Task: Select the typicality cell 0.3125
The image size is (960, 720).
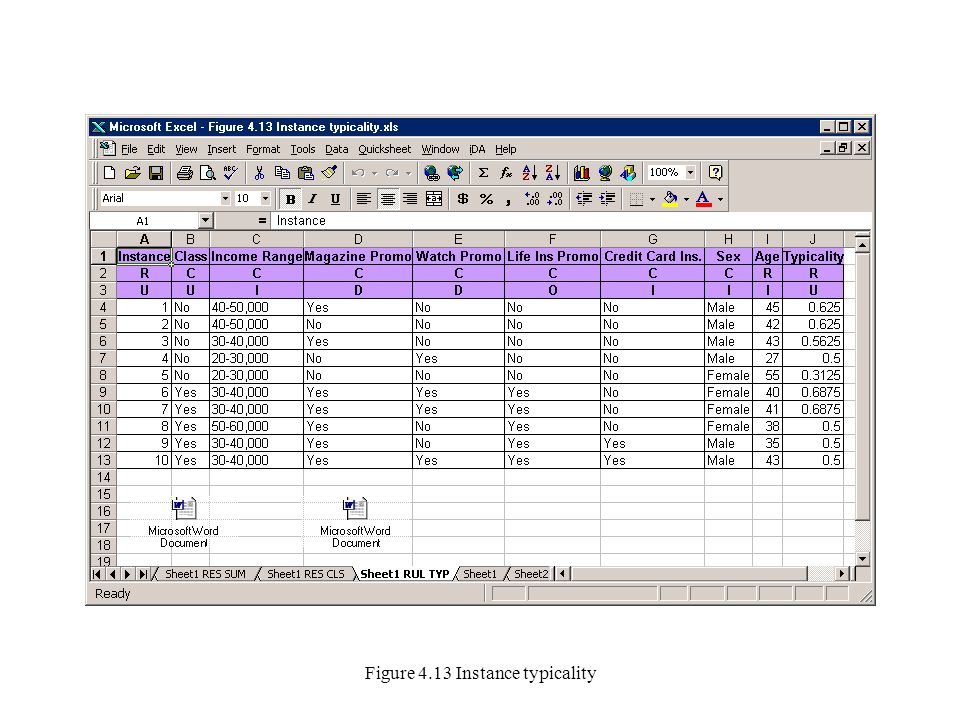Action: click(813, 375)
